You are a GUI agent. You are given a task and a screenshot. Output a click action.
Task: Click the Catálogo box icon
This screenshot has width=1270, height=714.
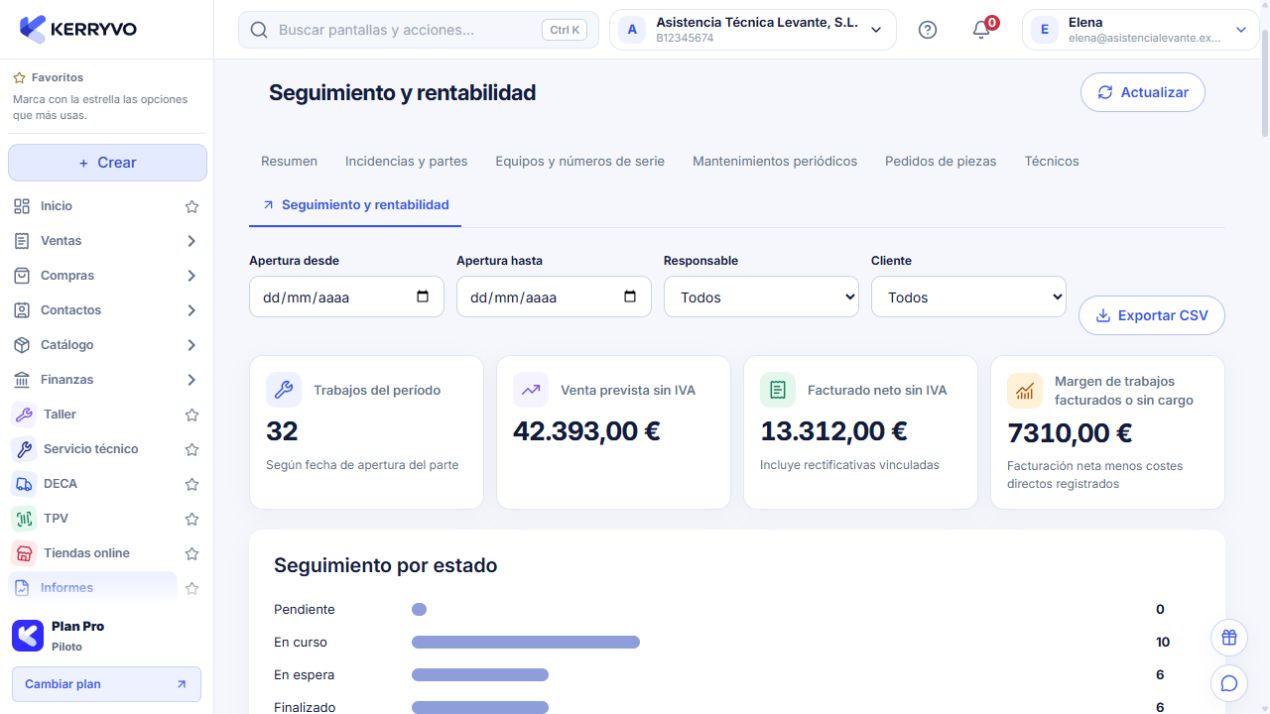pyautogui.click(x=22, y=345)
